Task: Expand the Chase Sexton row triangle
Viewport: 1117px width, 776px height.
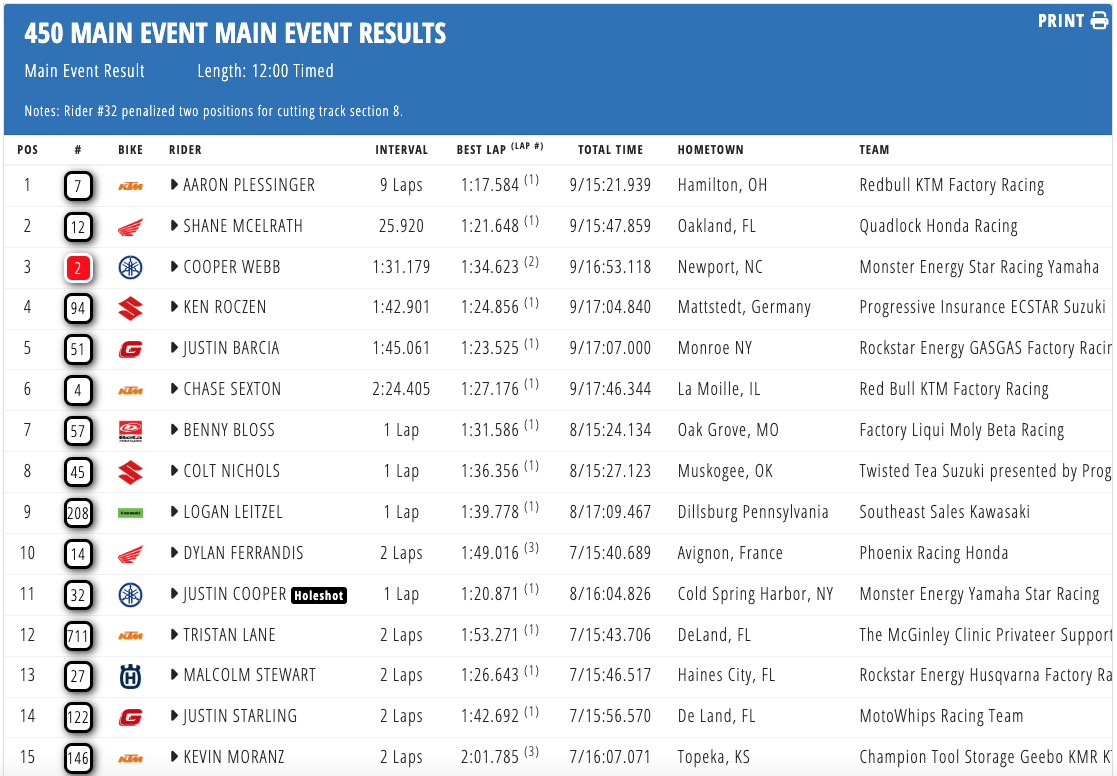Action: coord(175,389)
